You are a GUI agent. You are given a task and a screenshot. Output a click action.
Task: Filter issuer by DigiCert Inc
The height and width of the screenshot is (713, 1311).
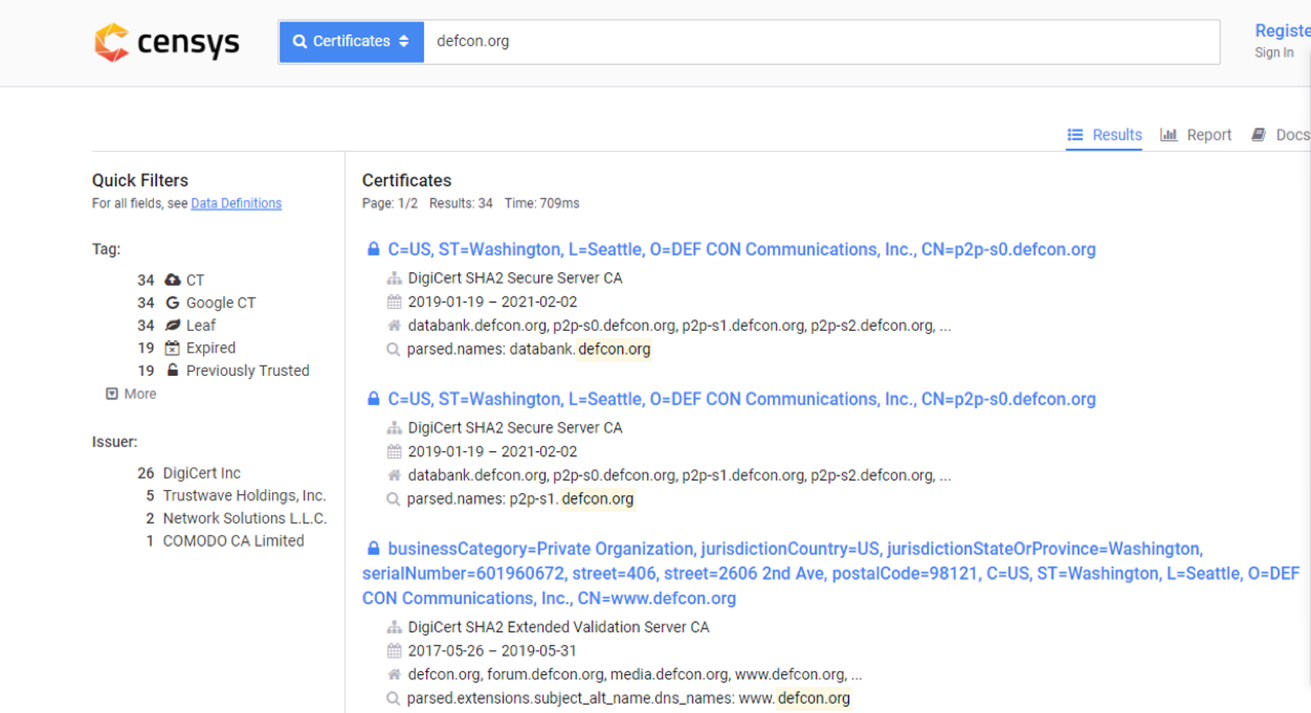click(x=201, y=473)
